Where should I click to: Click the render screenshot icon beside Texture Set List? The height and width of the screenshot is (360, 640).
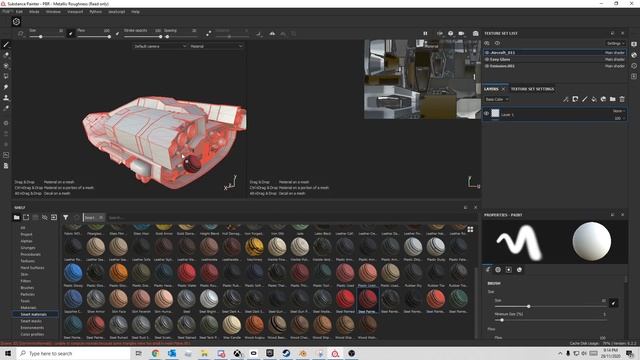point(476,33)
